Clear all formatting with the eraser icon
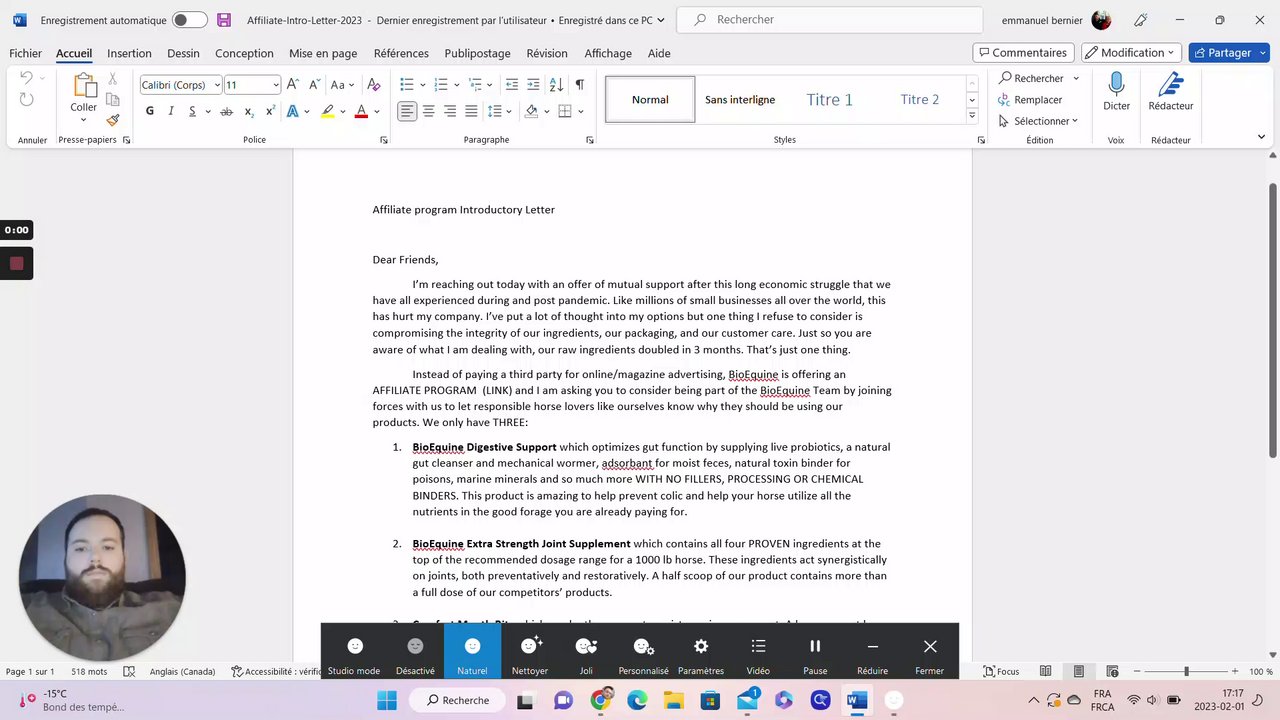 374,85
